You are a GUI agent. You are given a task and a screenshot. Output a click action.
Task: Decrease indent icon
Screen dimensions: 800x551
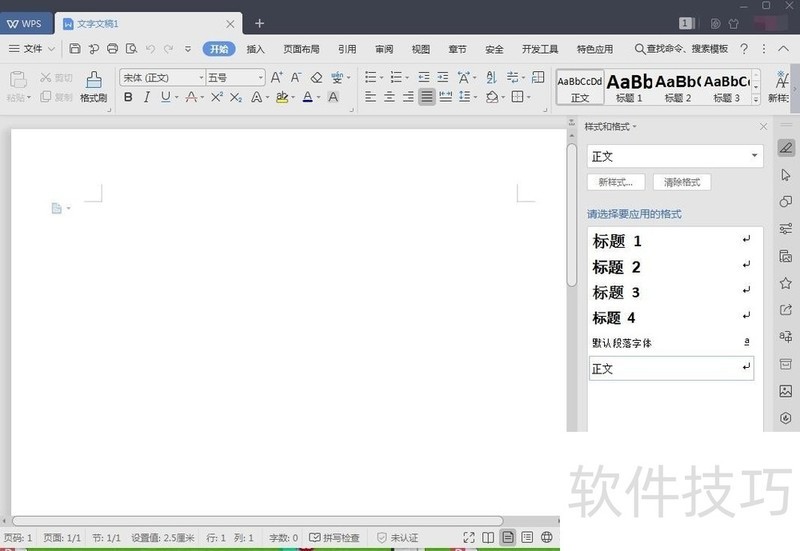[423, 78]
